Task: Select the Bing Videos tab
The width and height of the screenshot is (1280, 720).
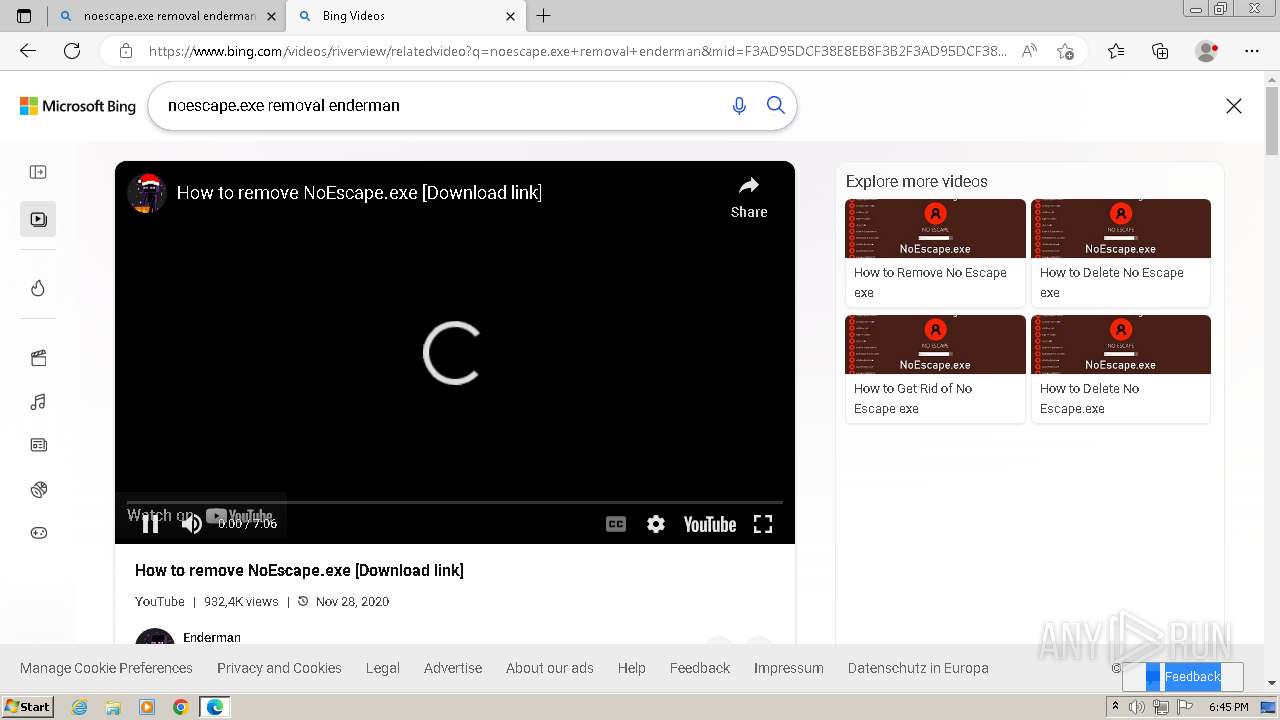Action: (x=405, y=16)
